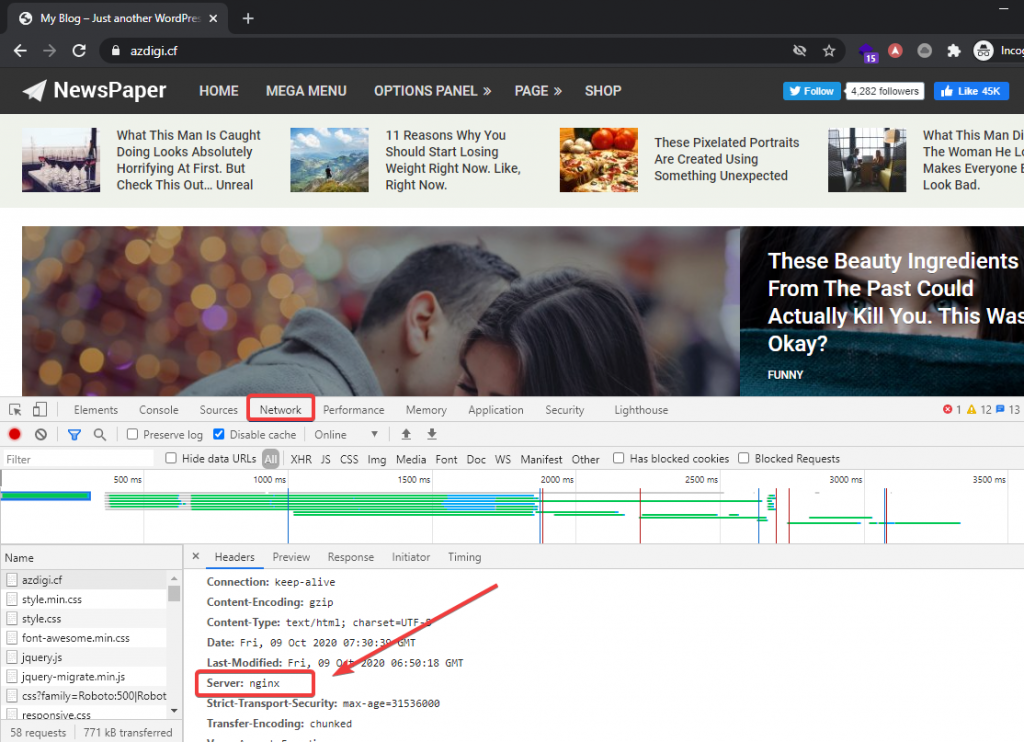
Task: Close the request details pane
Action: point(195,556)
